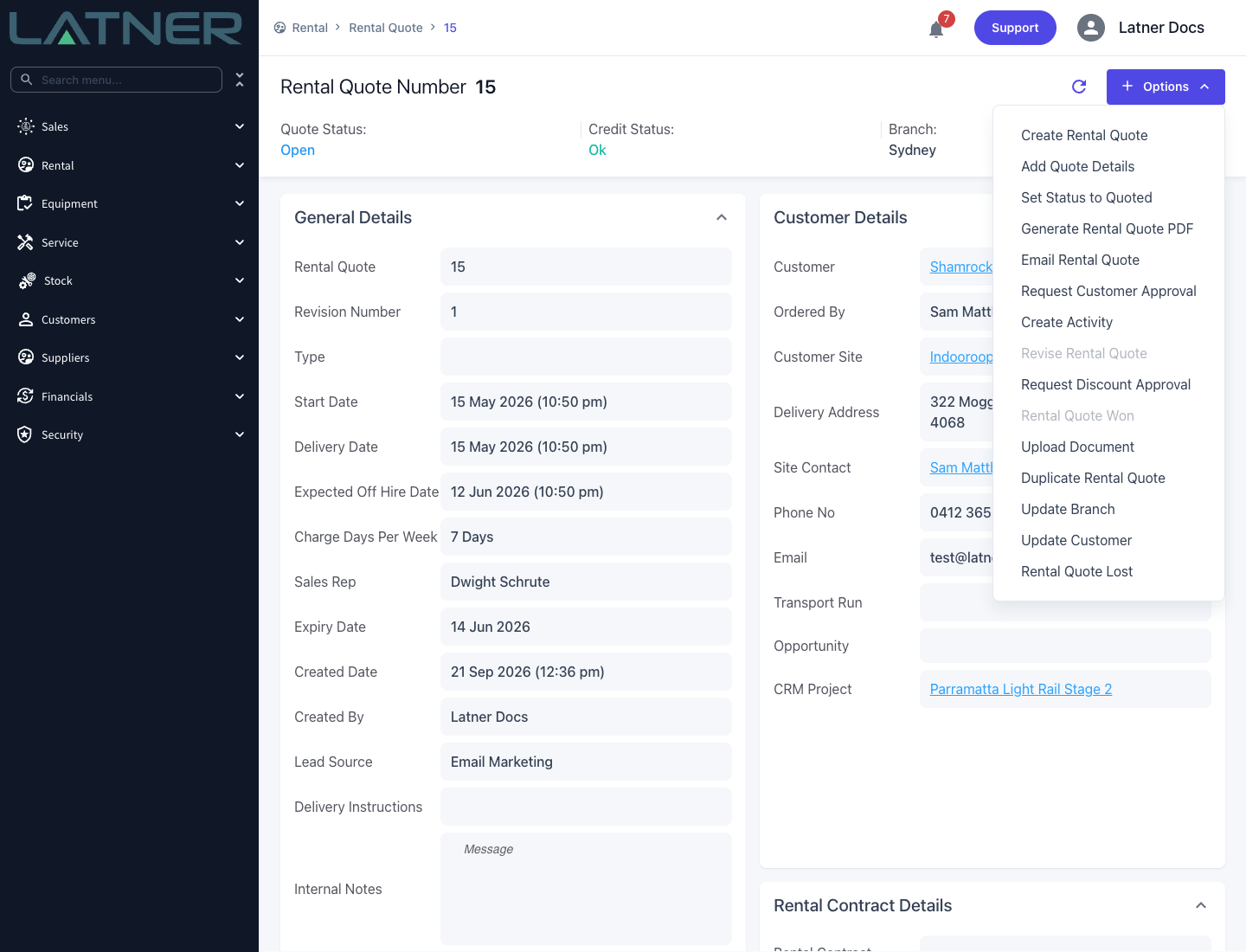Click the Internal Notes message box
1246x952 pixels.
pos(586,889)
